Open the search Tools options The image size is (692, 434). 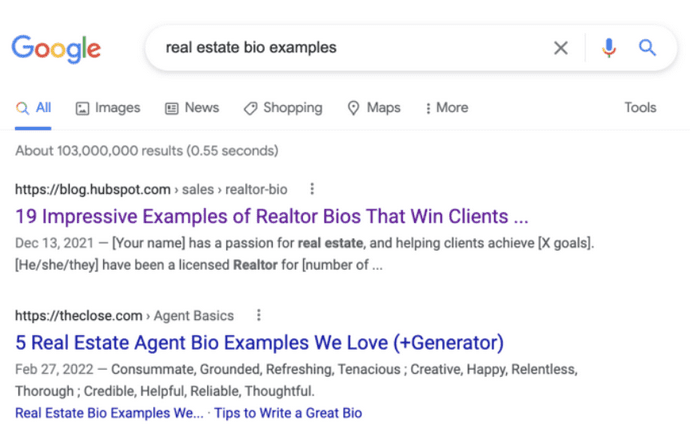640,108
